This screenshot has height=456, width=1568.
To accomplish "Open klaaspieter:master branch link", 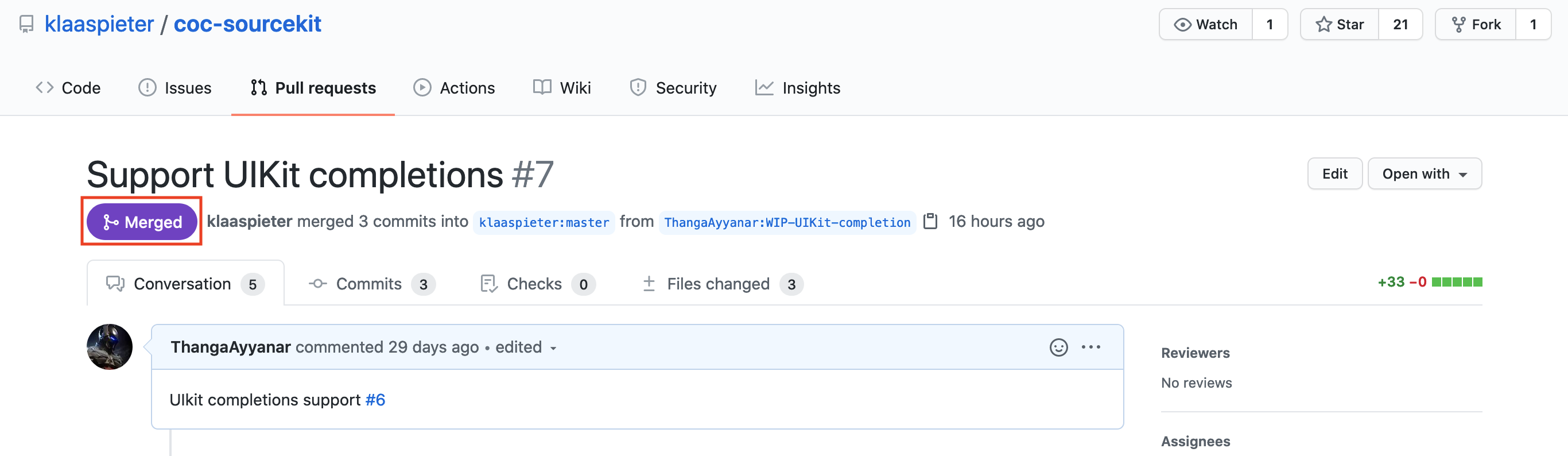I will pos(544,222).
